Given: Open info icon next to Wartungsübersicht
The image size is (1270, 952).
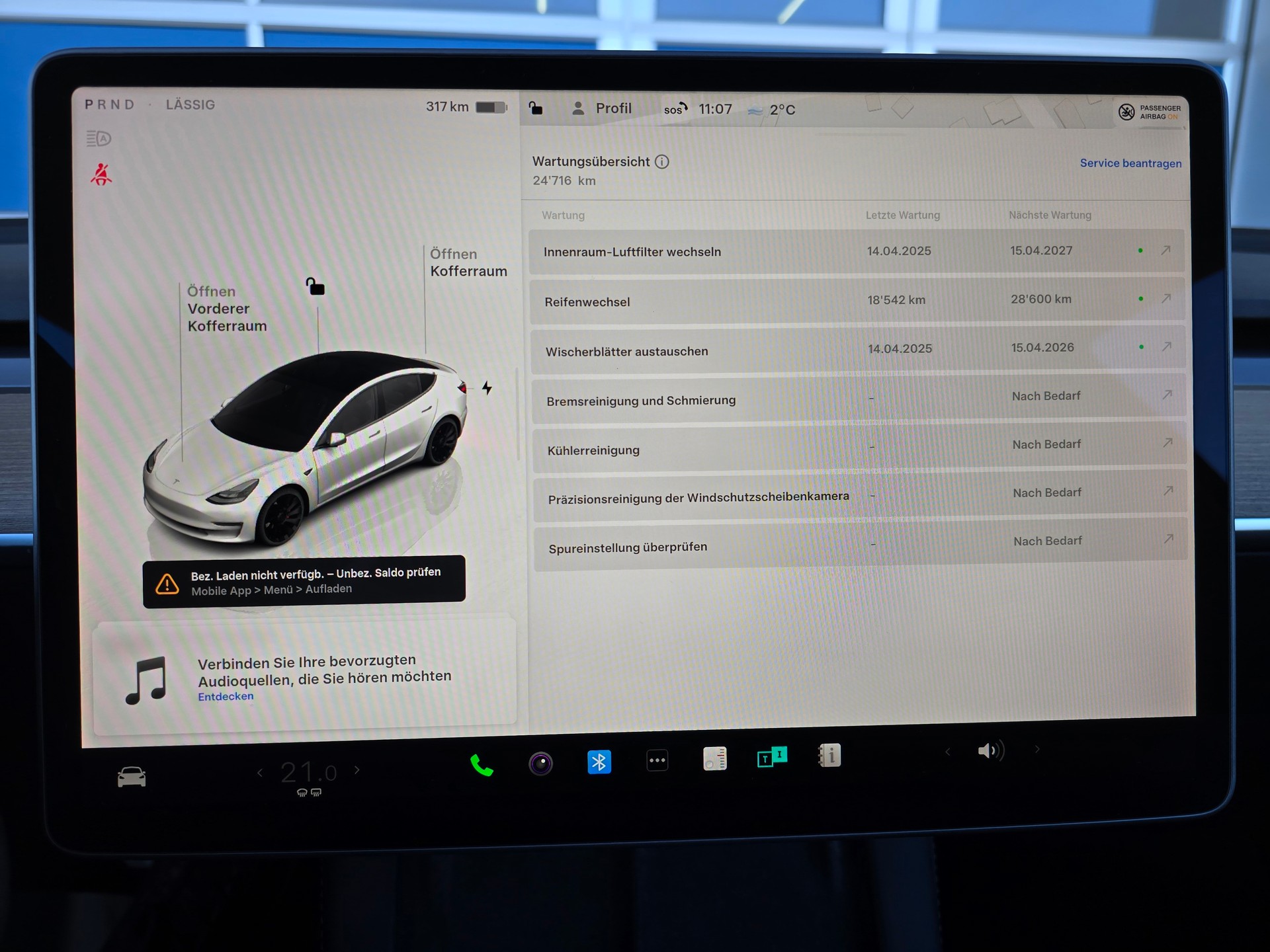Looking at the screenshot, I should coord(662,161).
